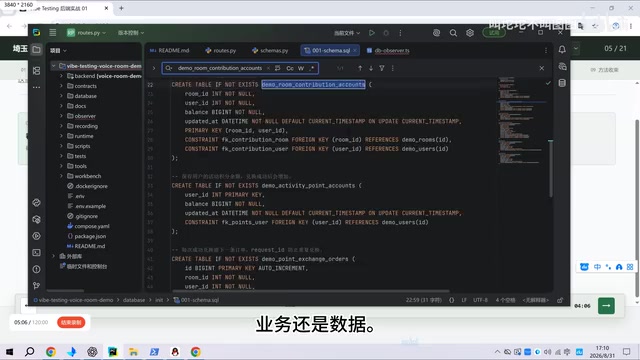Click the code minimap preview
Viewport: 640px width, 360px height.
tap(520, 120)
